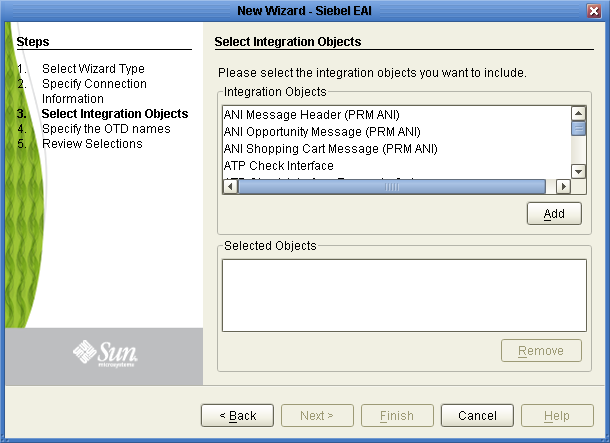Screen dimensions: 610x443
Task: Click step 1 Select Wizard Type
Action: pos(93,69)
